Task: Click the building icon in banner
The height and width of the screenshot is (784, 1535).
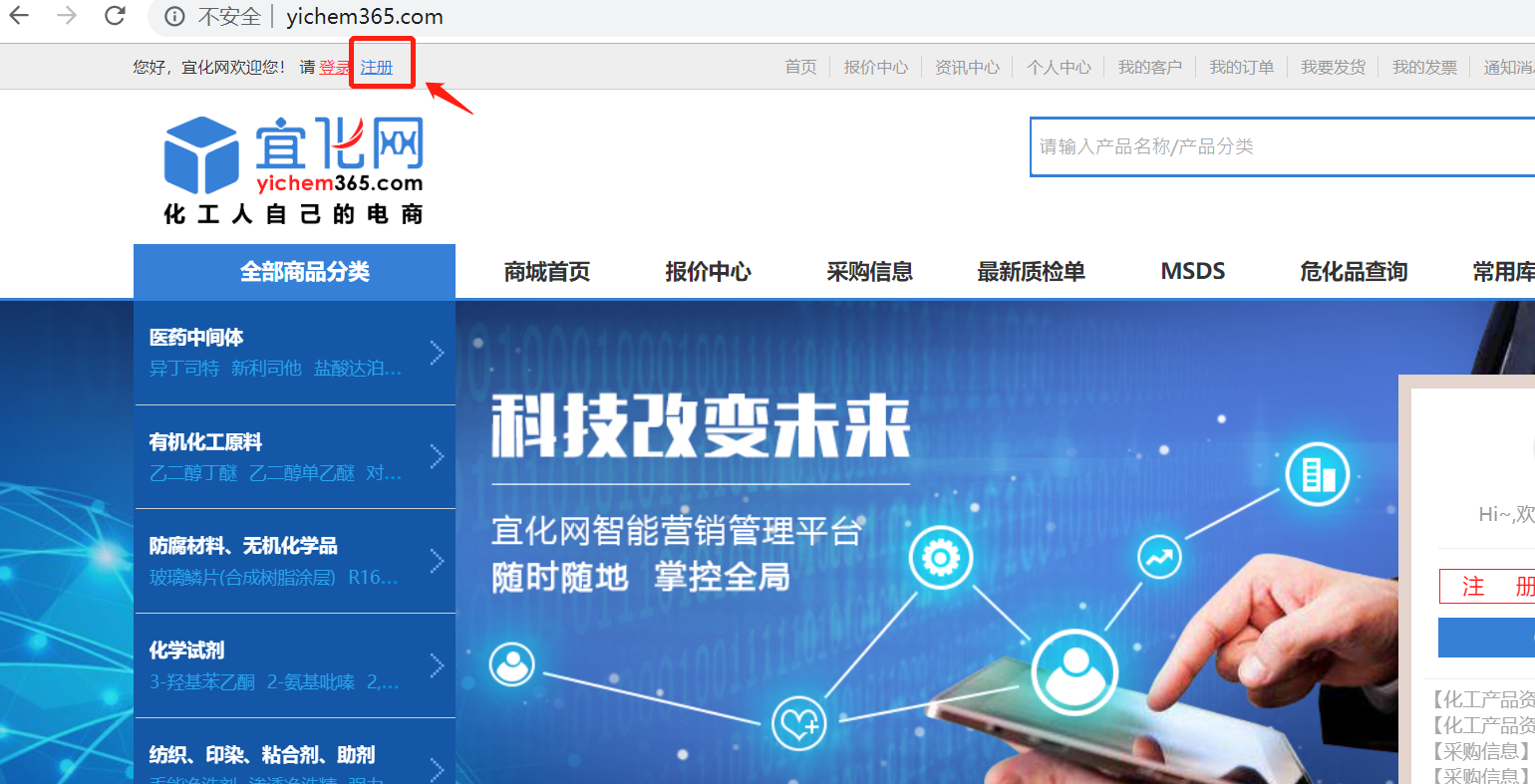Action: click(1317, 474)
